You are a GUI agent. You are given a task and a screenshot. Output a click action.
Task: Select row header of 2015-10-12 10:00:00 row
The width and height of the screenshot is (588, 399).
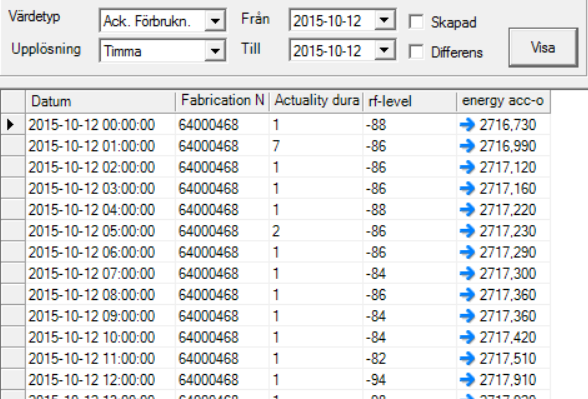(13, 337)
